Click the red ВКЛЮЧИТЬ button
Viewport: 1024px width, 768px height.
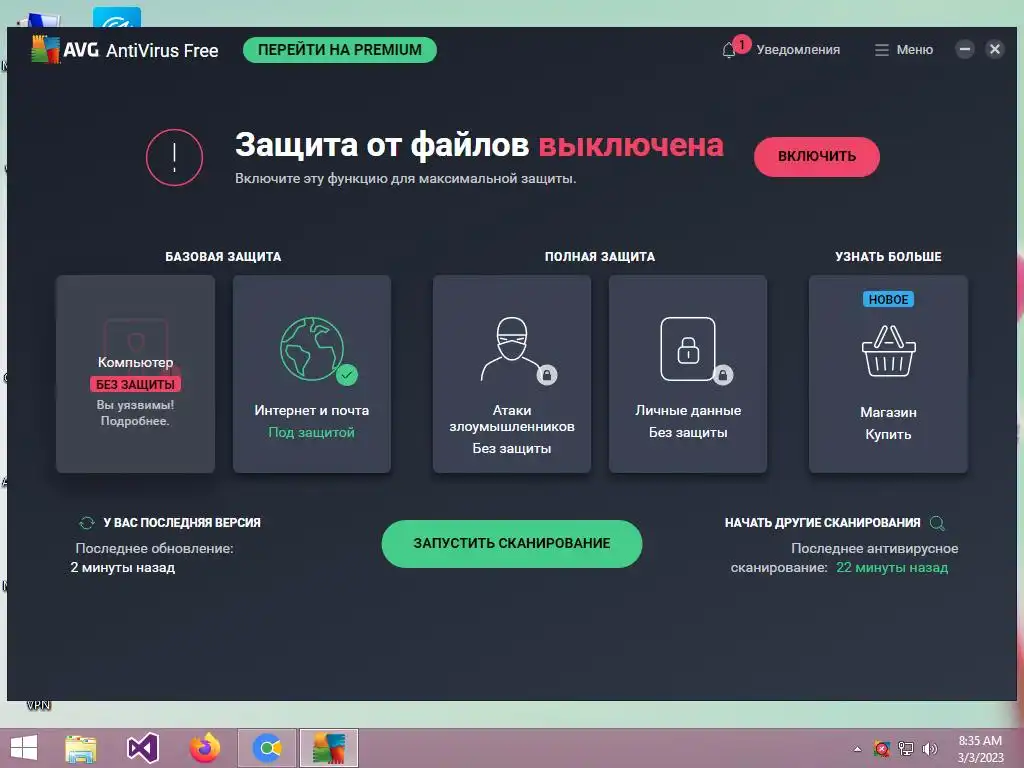click(x=816, y=157)
